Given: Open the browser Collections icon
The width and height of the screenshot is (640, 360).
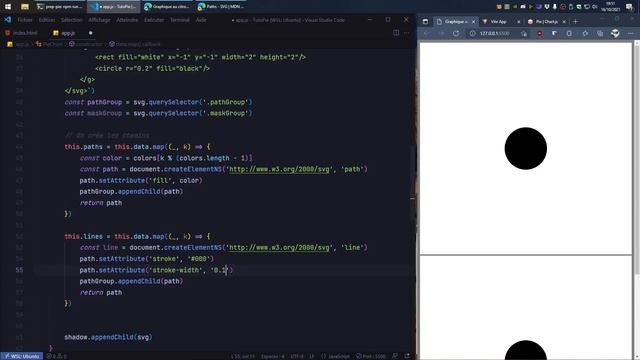Looking at the screenshot, I should [600, 33].
